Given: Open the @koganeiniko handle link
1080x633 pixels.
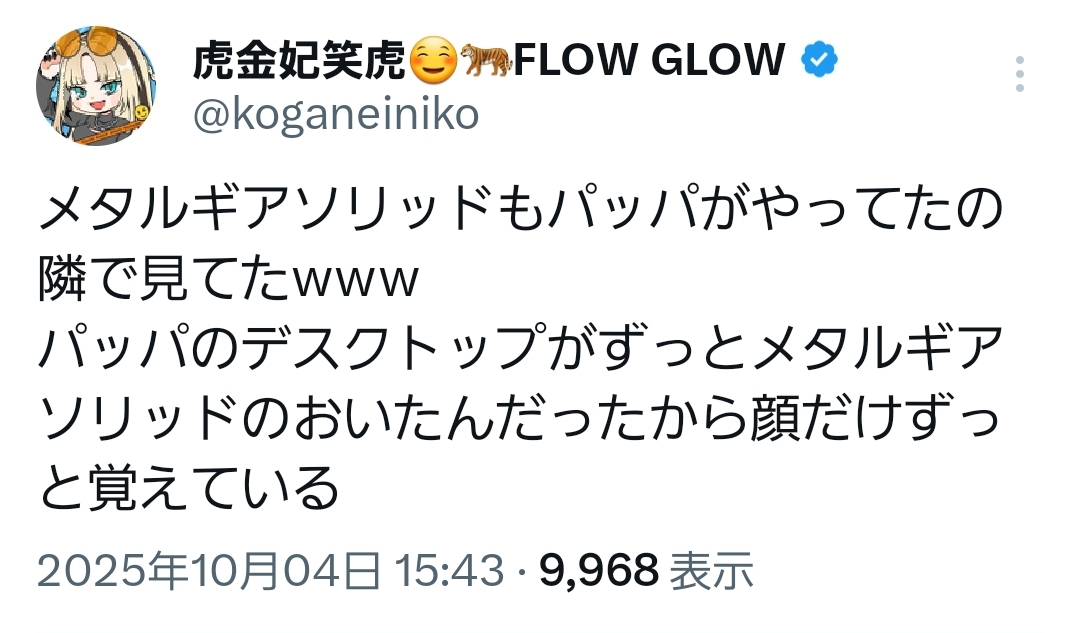Looking at the screenshot, I should [x=335, y=116].
